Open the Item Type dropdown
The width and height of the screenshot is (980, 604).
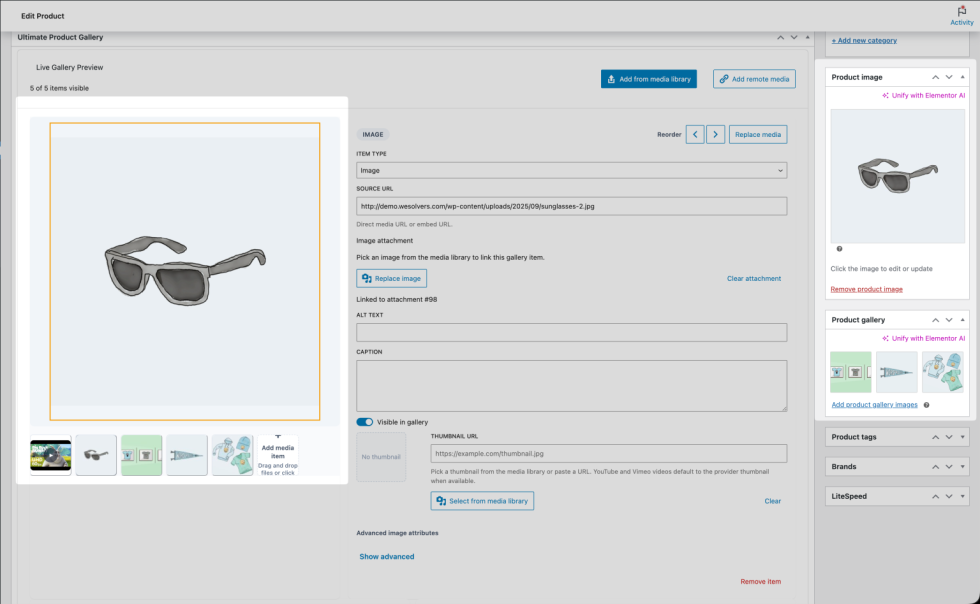[x=571, y=170]
